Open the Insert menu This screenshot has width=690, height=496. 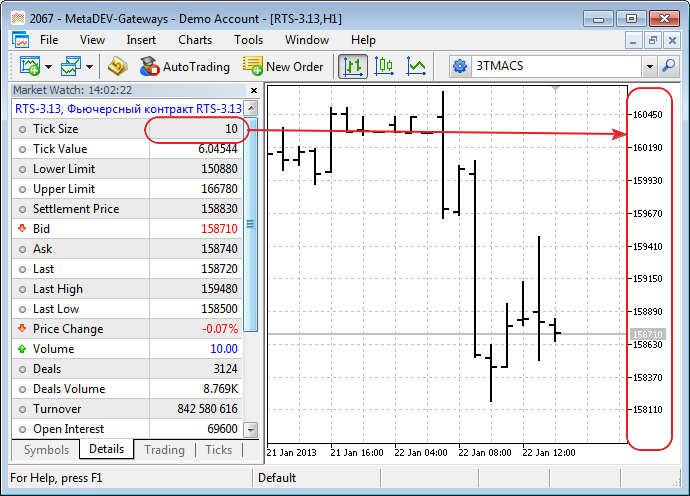click(141, 40)
